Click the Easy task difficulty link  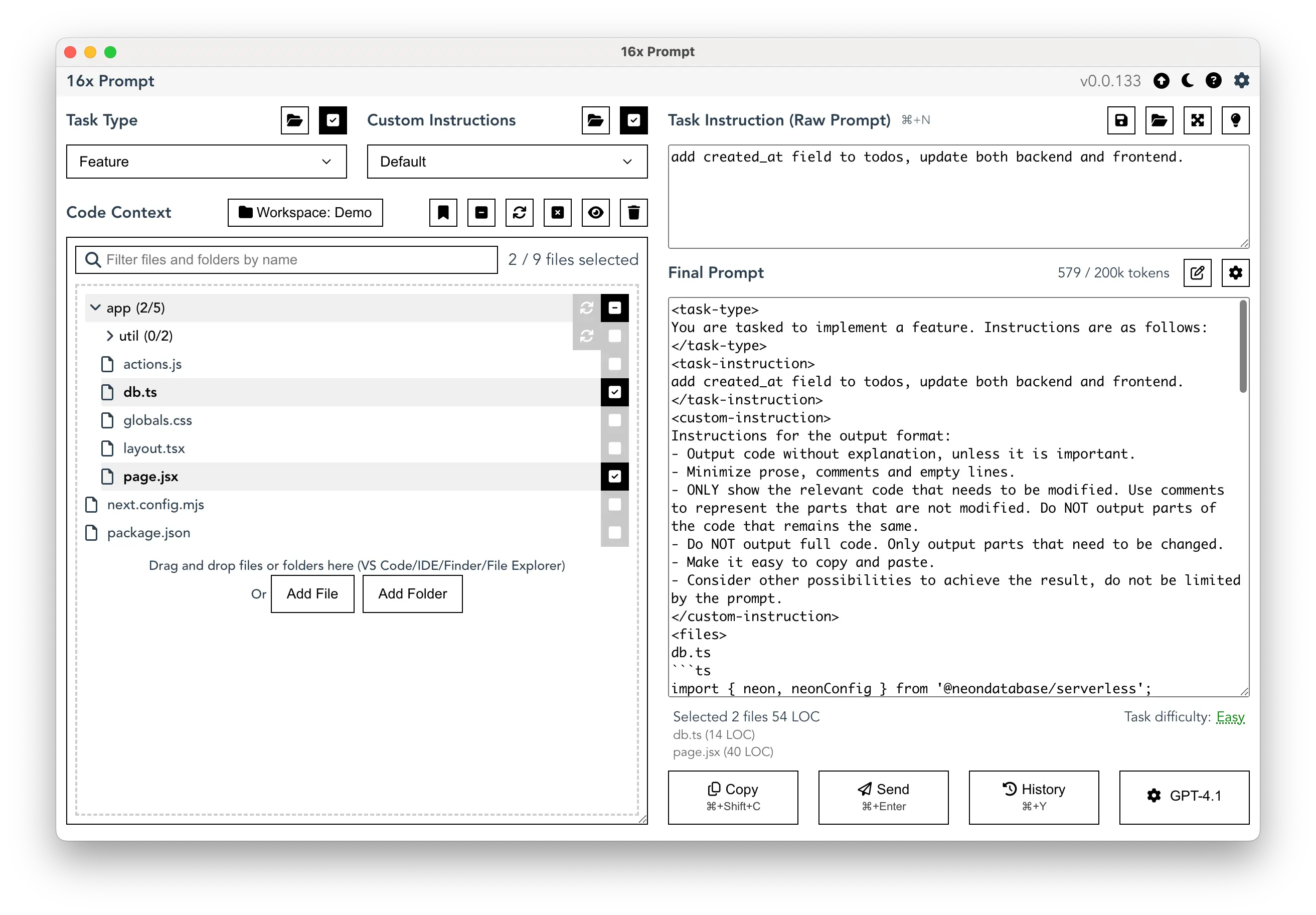[1230, 717]
